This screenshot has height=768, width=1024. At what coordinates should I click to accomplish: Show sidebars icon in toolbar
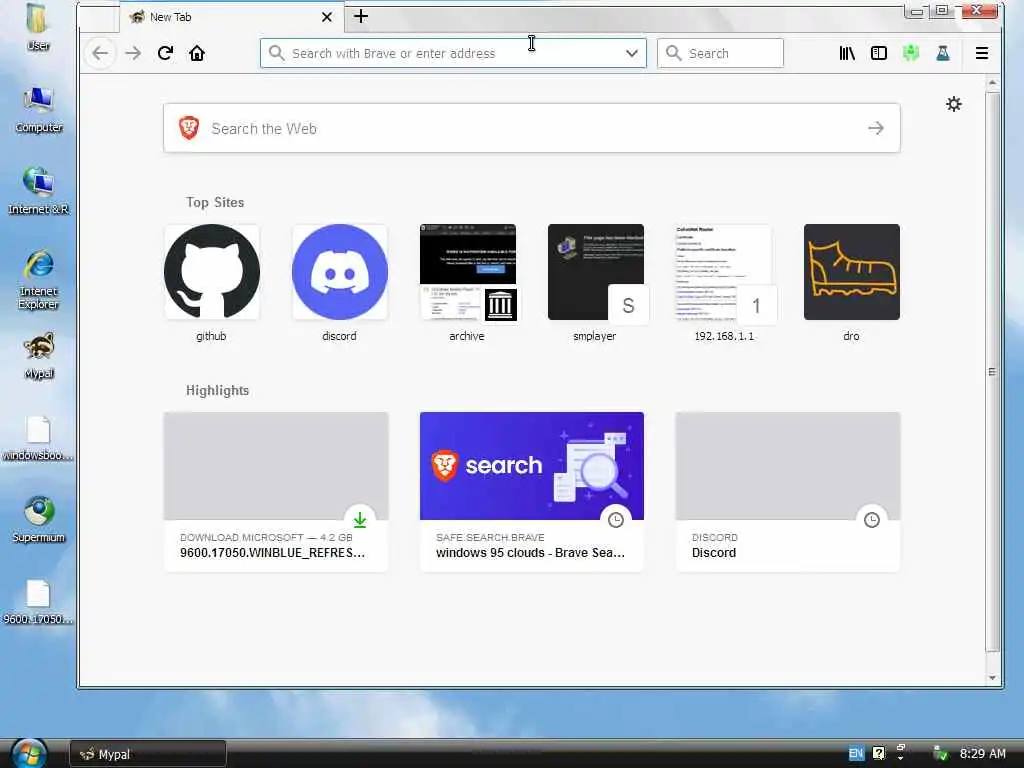[x=879, y=53]
